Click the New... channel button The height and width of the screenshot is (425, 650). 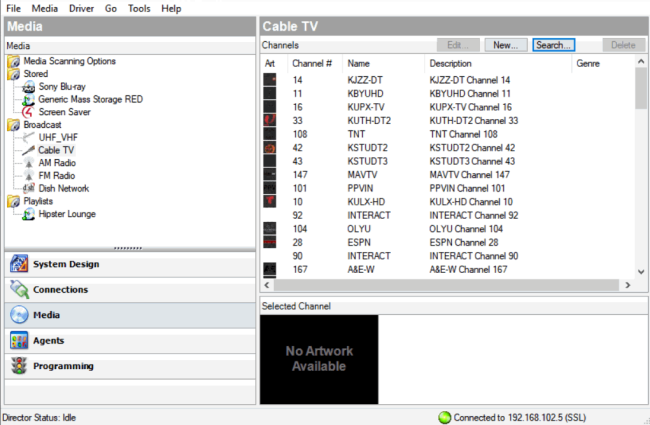[506, 45]
